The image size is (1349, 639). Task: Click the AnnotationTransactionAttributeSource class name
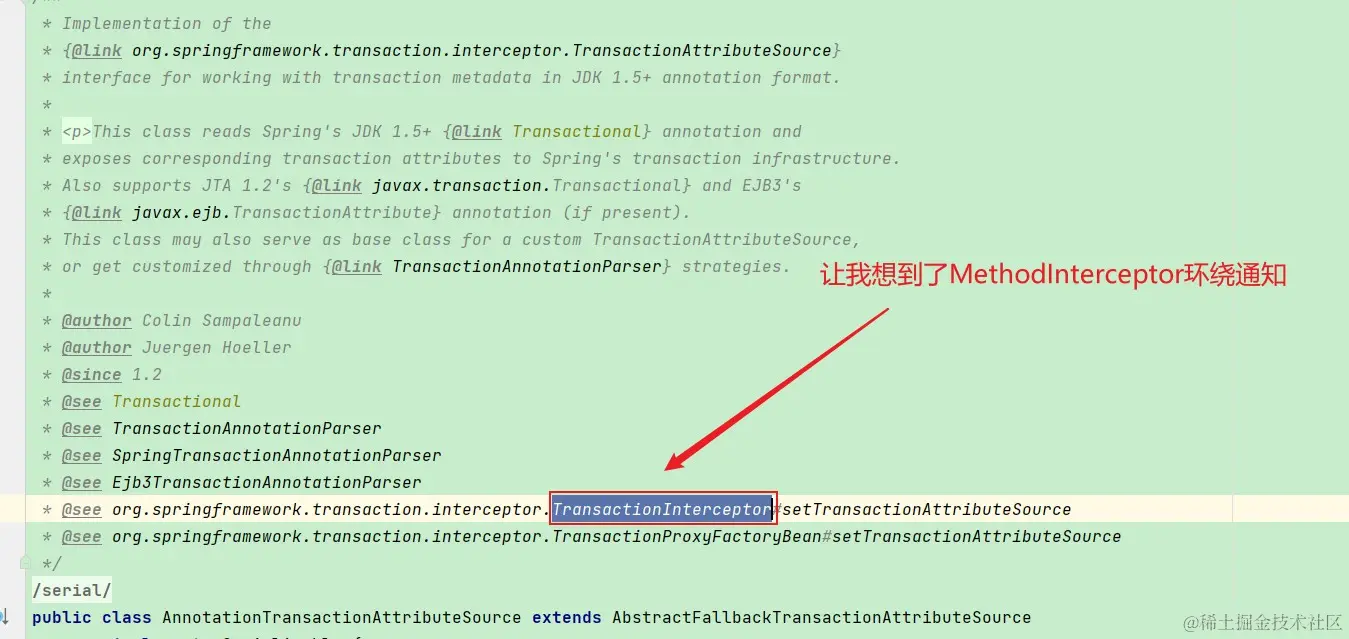pyautogui.click(x=342, y=617)
